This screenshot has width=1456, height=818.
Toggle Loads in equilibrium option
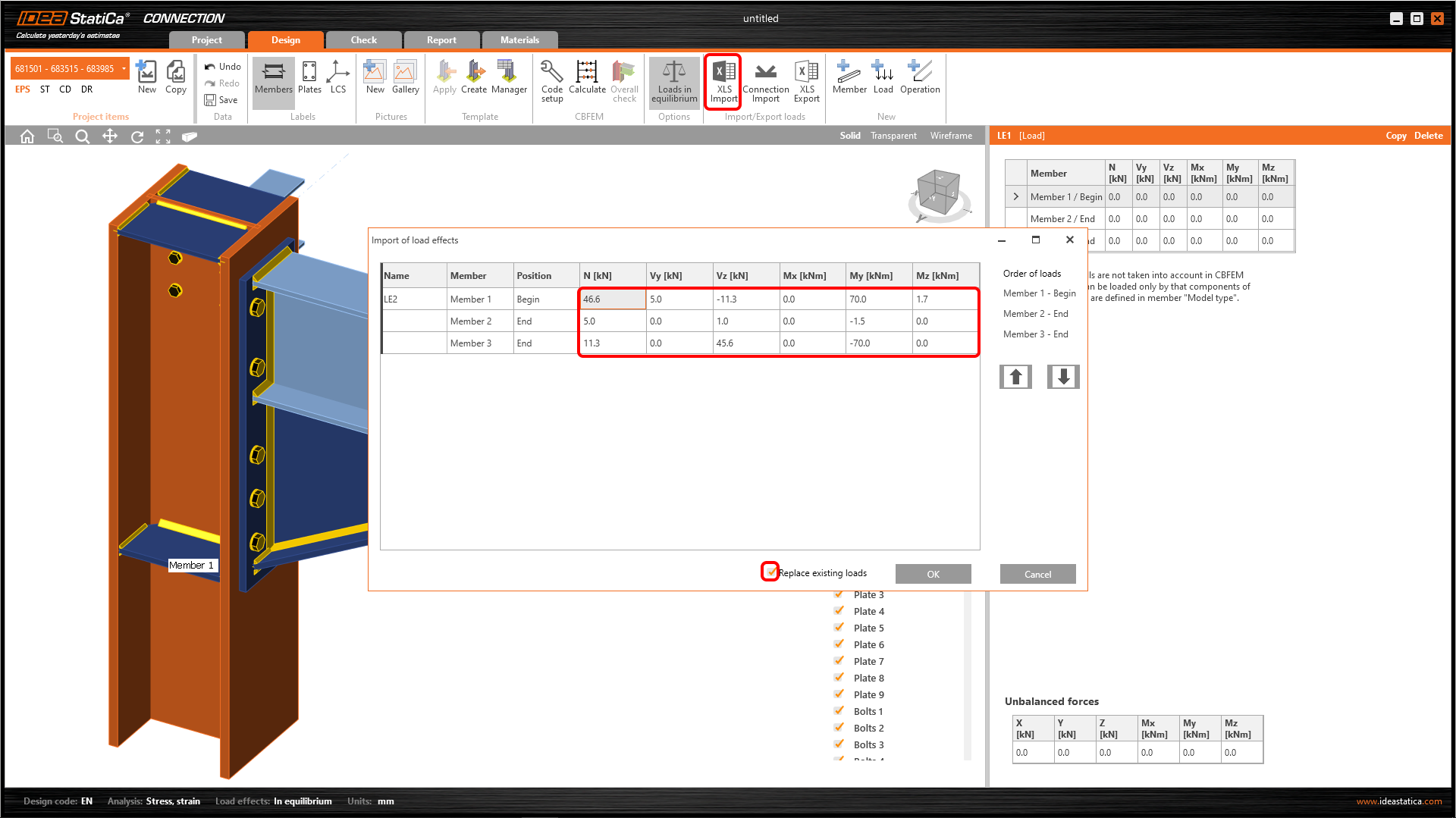(673, 80)
